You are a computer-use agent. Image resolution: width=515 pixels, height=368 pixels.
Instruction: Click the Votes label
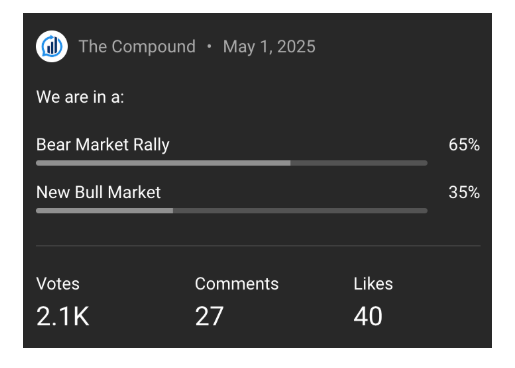click(x=58, y=284)
